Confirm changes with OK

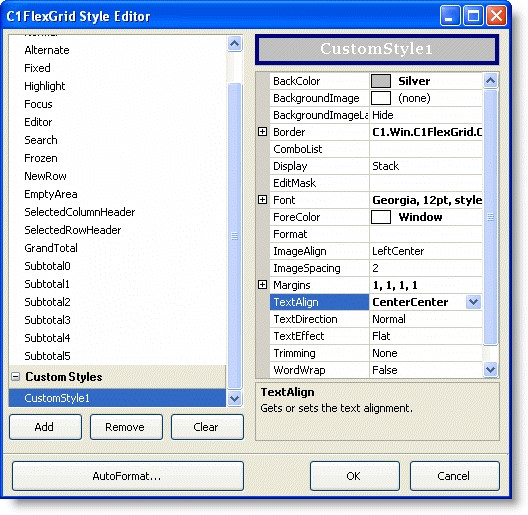(x=355, y=476)
